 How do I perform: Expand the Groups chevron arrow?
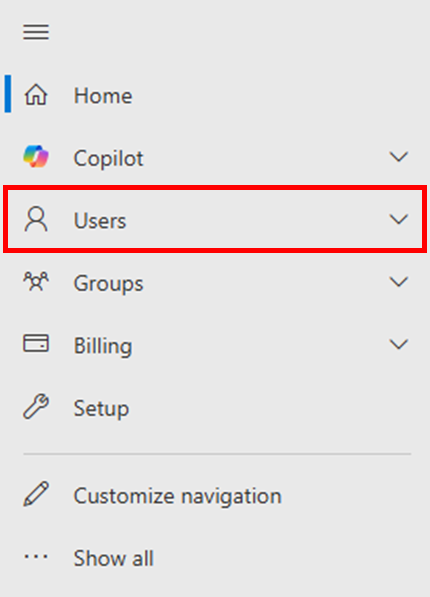point(399,282)
